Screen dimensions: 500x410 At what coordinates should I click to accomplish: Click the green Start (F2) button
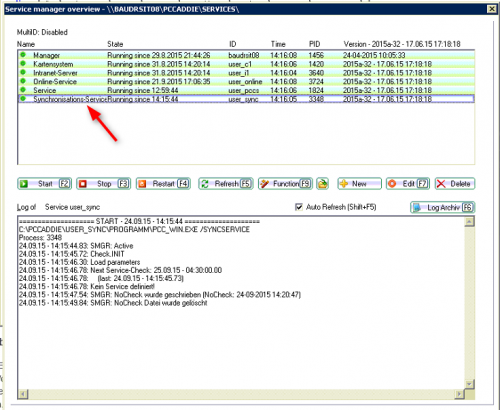pyautogui.click(x=44, y=184)
